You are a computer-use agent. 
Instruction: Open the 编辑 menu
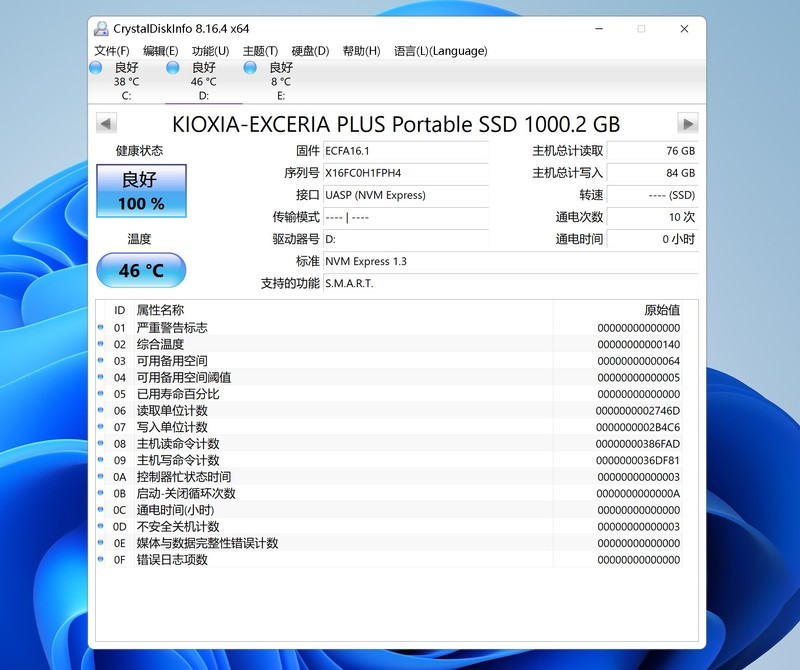click(160, 50)
